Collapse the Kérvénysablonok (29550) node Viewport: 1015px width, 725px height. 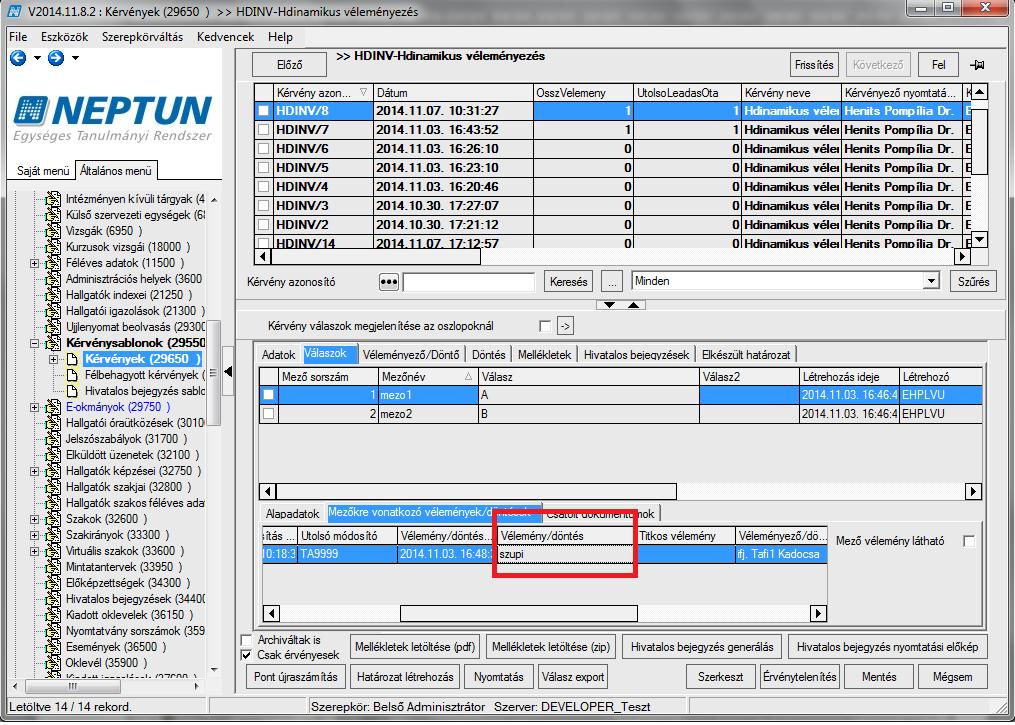[35, 343]
